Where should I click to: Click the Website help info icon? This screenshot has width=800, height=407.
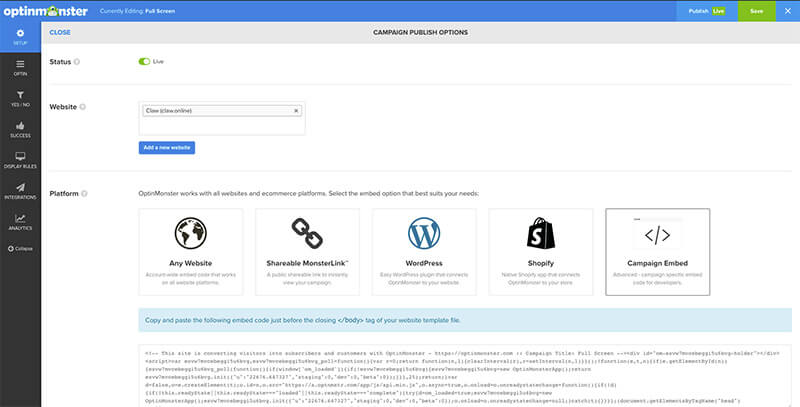(x=83, y=107)
